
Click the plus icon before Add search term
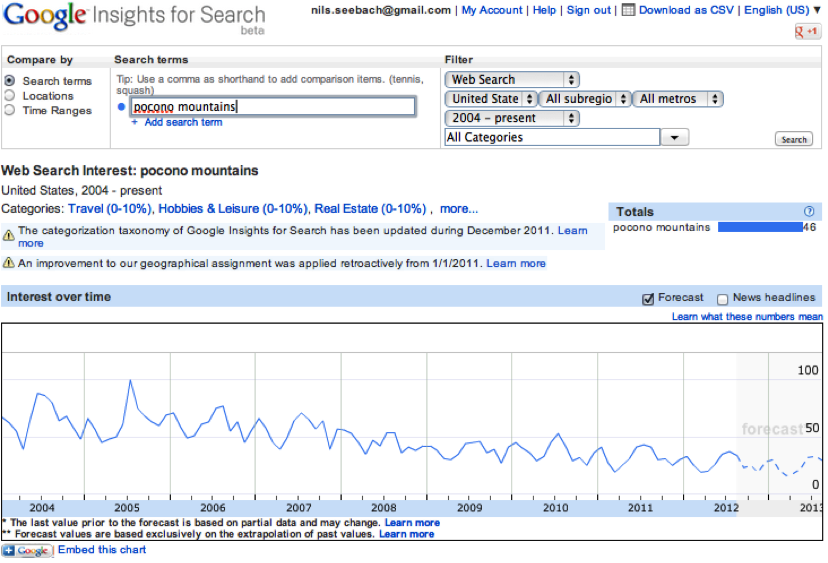point(135,122)
